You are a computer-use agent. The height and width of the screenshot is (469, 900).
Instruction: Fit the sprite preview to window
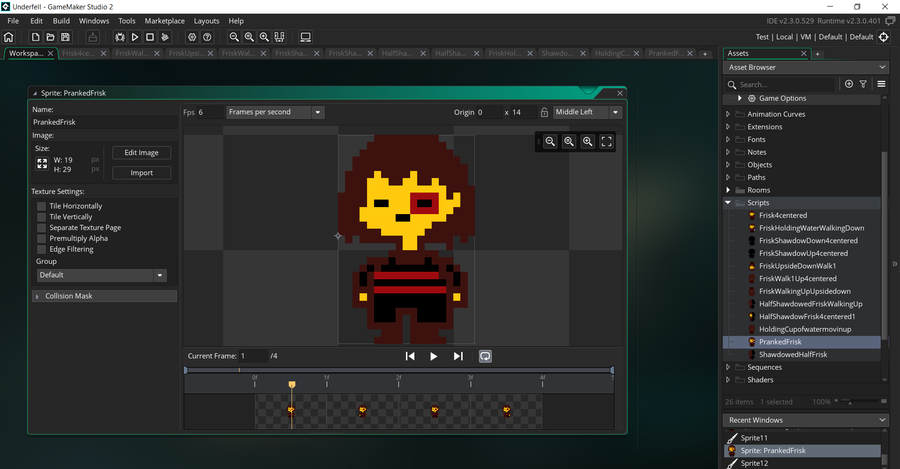(607, 141)
